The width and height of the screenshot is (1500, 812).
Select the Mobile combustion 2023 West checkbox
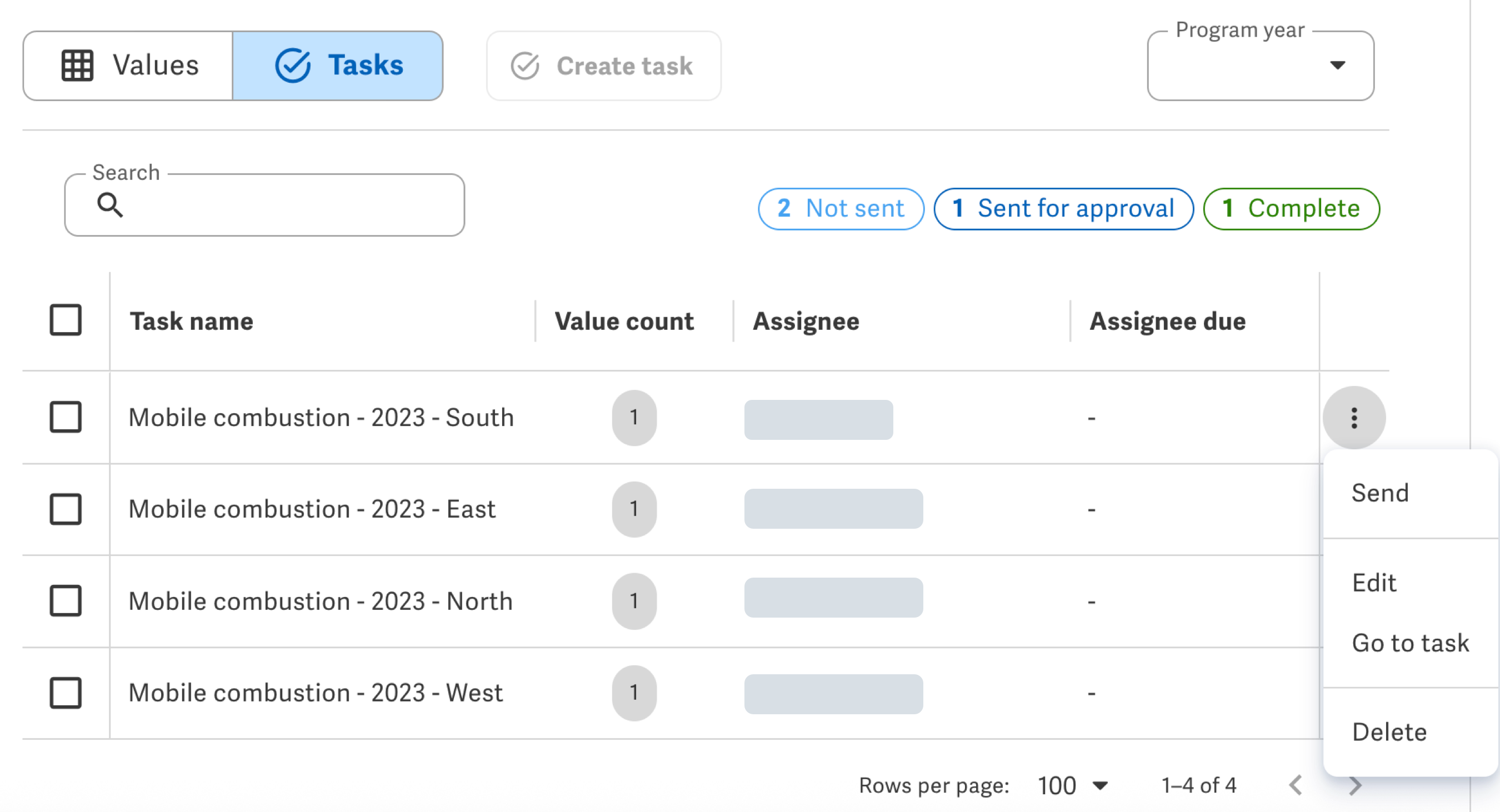tap(66, 693)
